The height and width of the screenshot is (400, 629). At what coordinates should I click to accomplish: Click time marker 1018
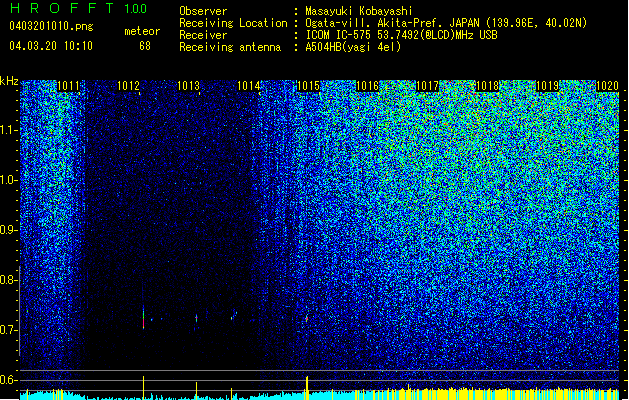point(487,86)
